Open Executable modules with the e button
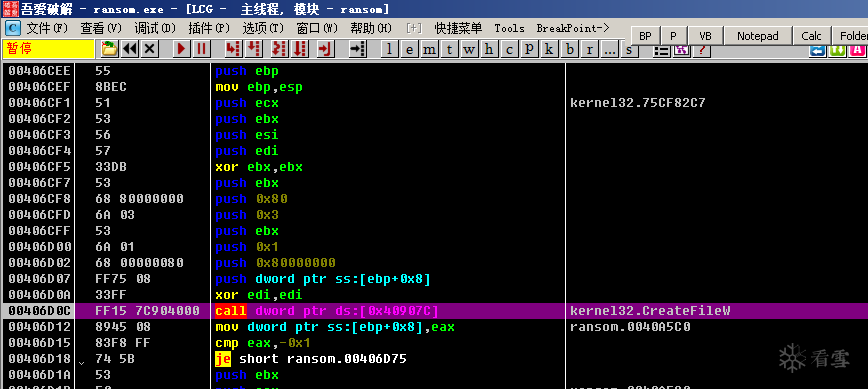The width and height of the screenshot is (868, 389). pyautogui.click(x=410, y=49)
